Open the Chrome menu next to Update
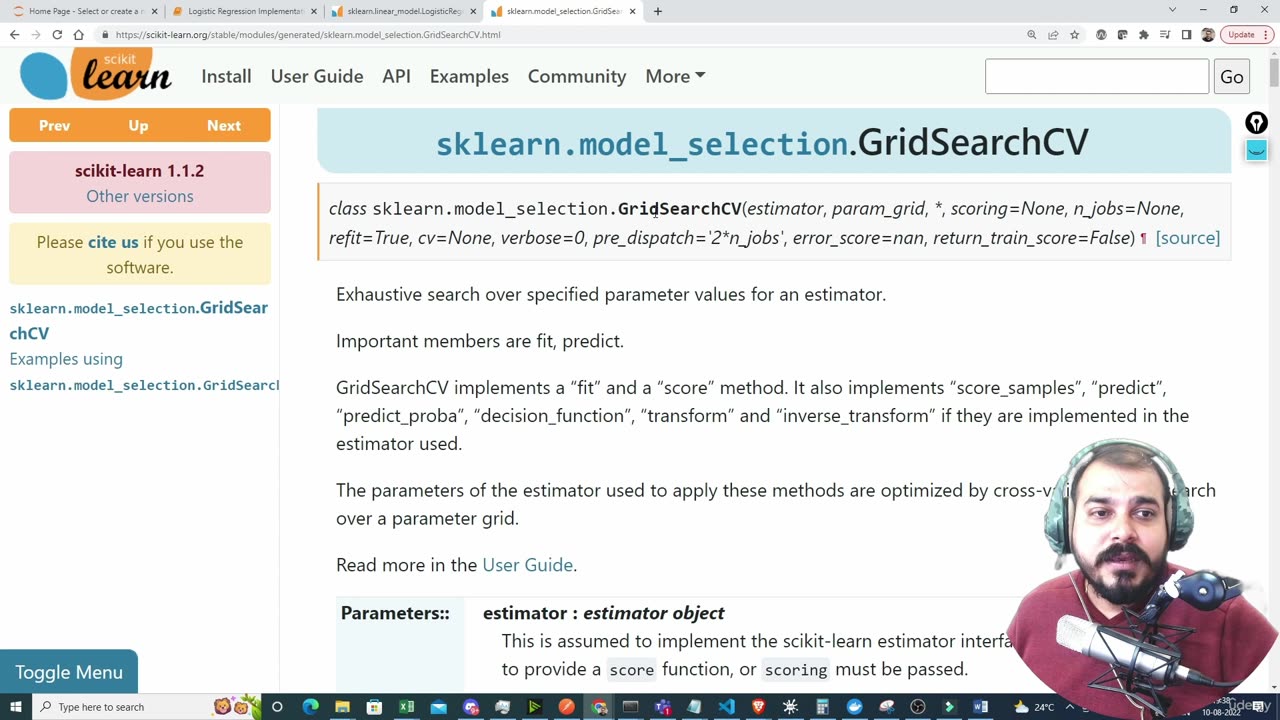The width and height of the screenshot is (1280, 720). coord(1266,34)
